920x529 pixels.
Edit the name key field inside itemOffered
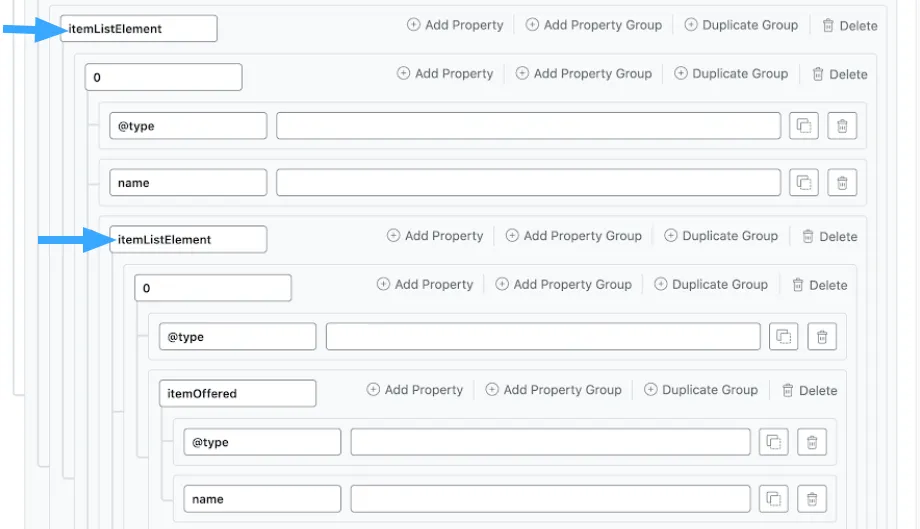pos(262,499)
